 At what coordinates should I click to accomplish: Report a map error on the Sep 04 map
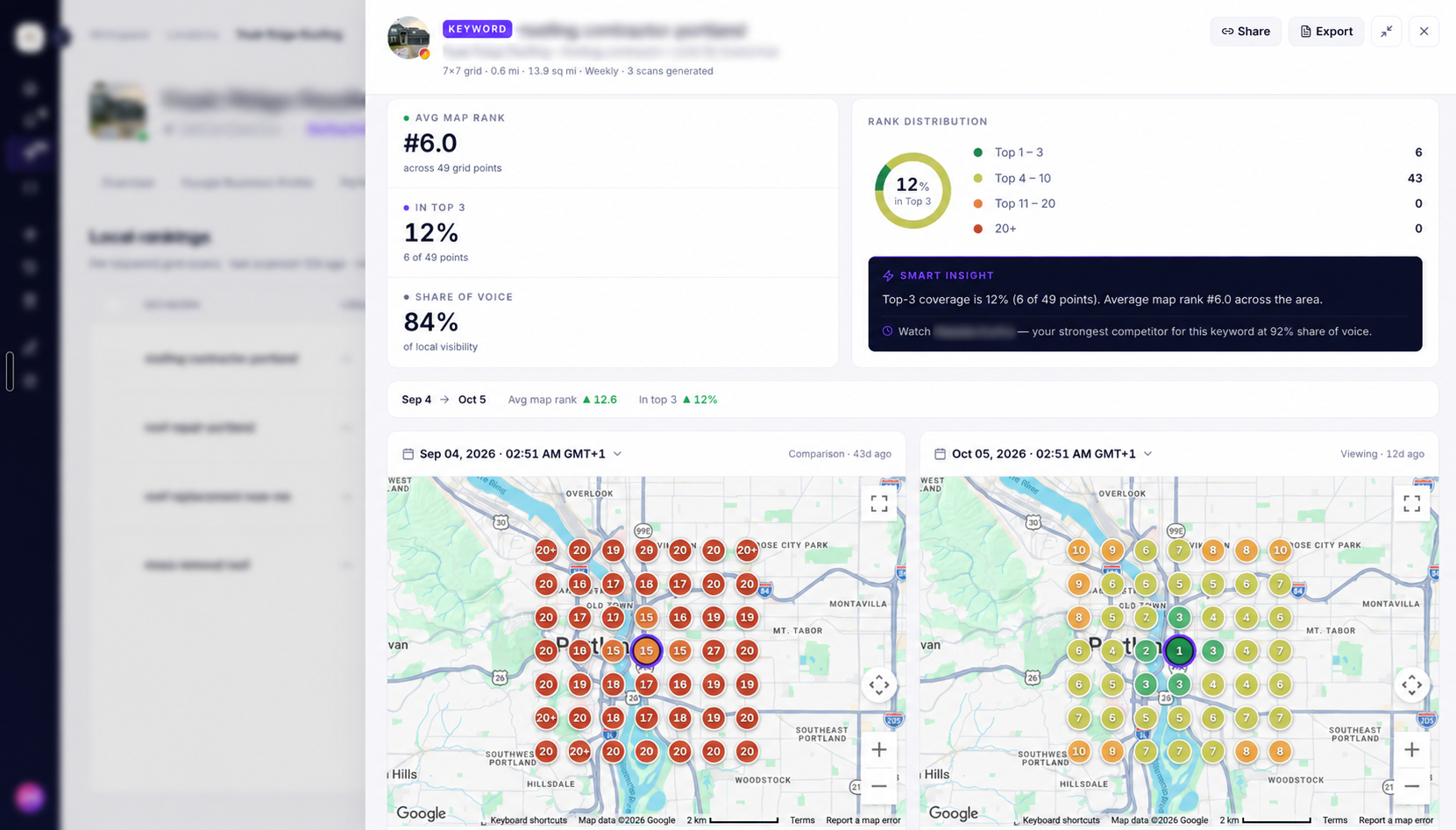(x=863, y=820)
